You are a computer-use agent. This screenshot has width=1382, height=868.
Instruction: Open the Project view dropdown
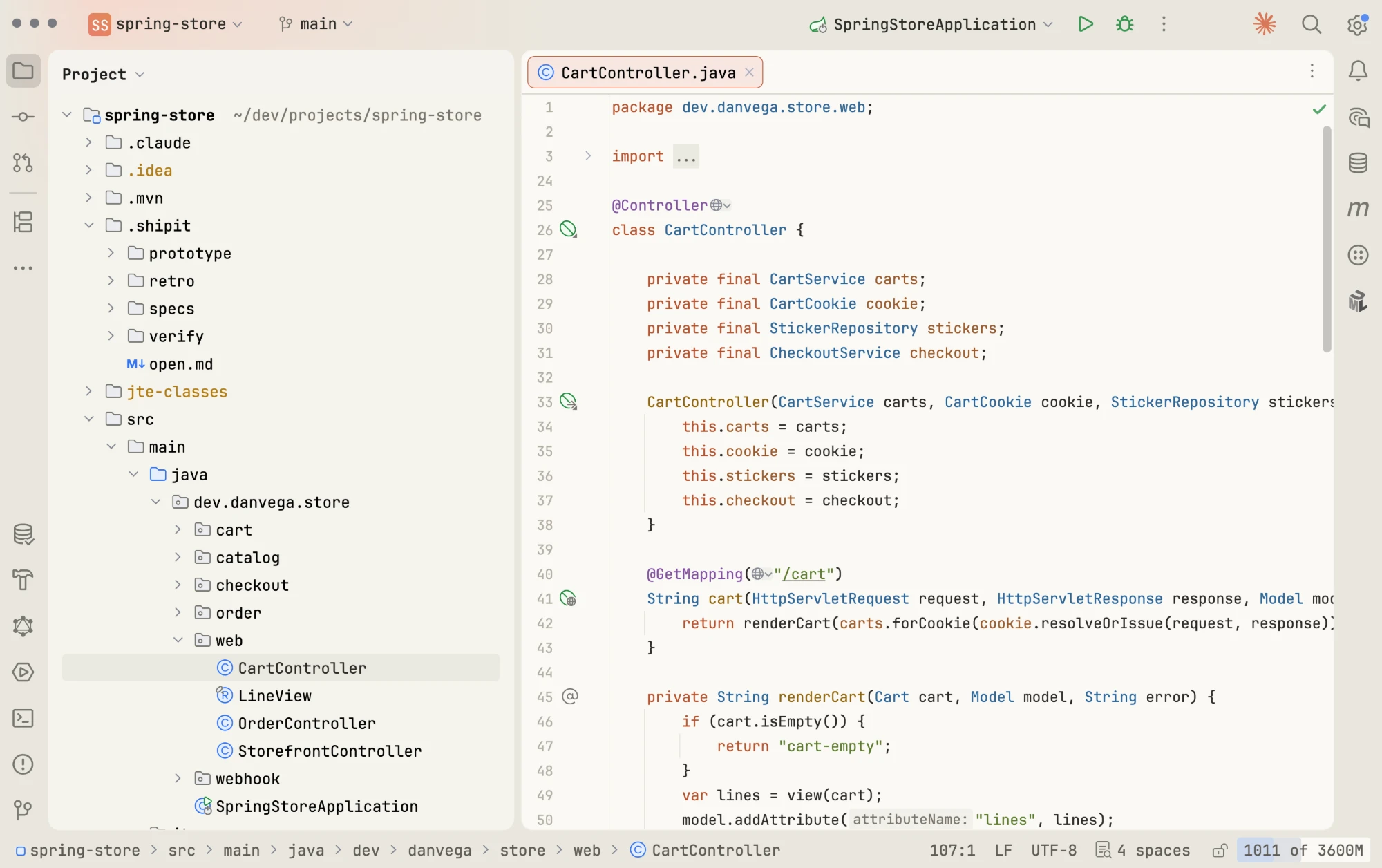(x=104, y=74)
